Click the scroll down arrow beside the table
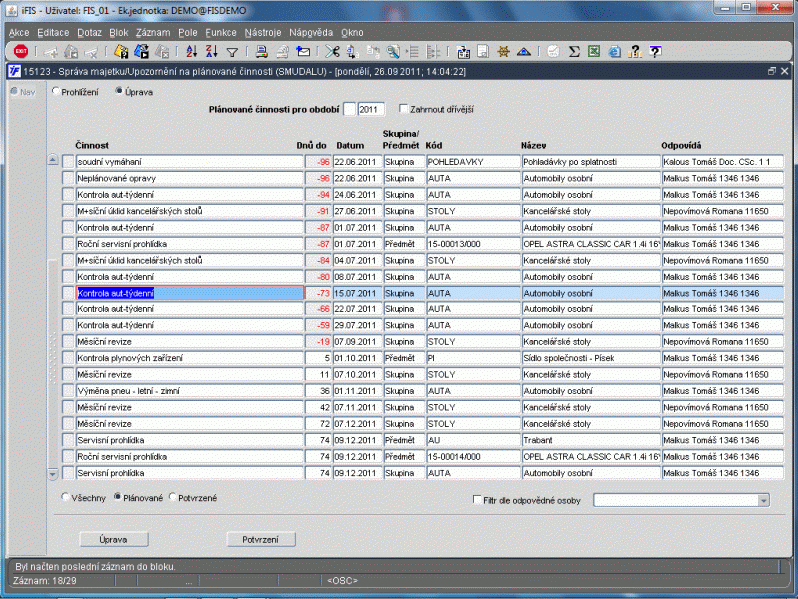The height and width of the screenshot is (599, 798). [53, 474]
